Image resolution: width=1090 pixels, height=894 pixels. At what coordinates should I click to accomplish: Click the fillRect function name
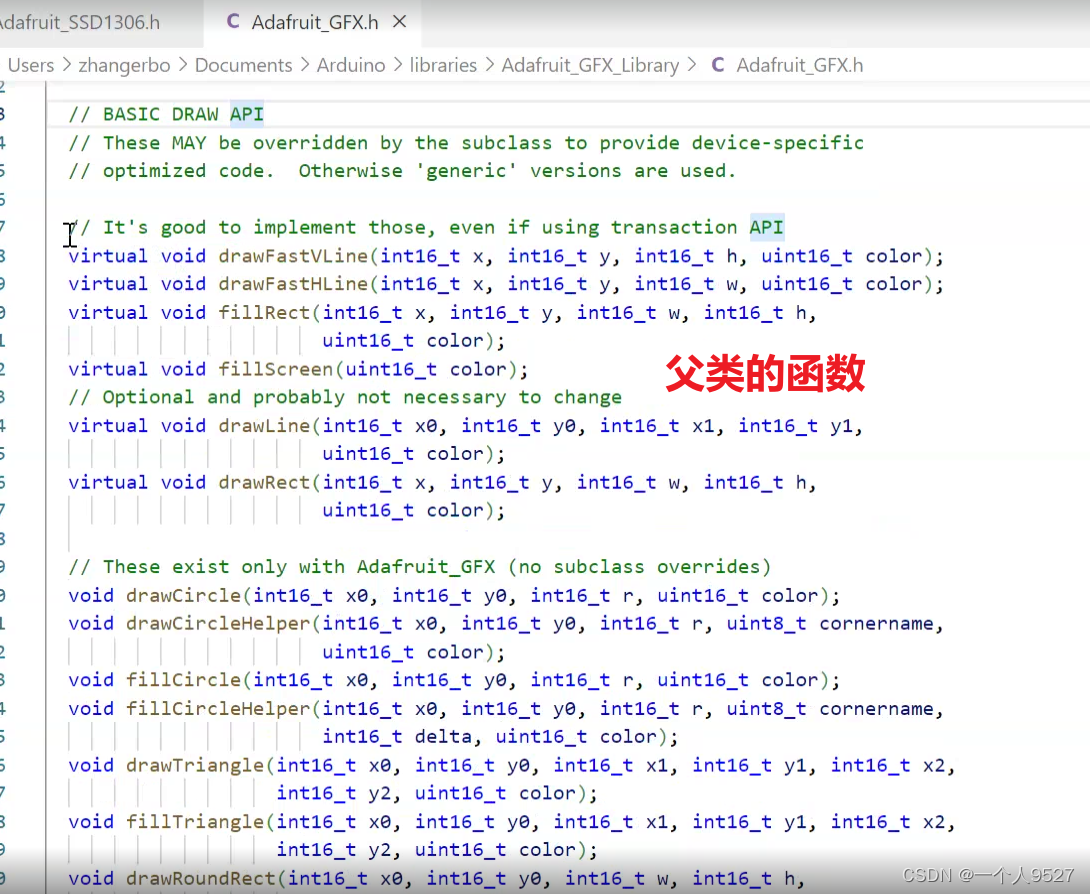pos(264,312)
